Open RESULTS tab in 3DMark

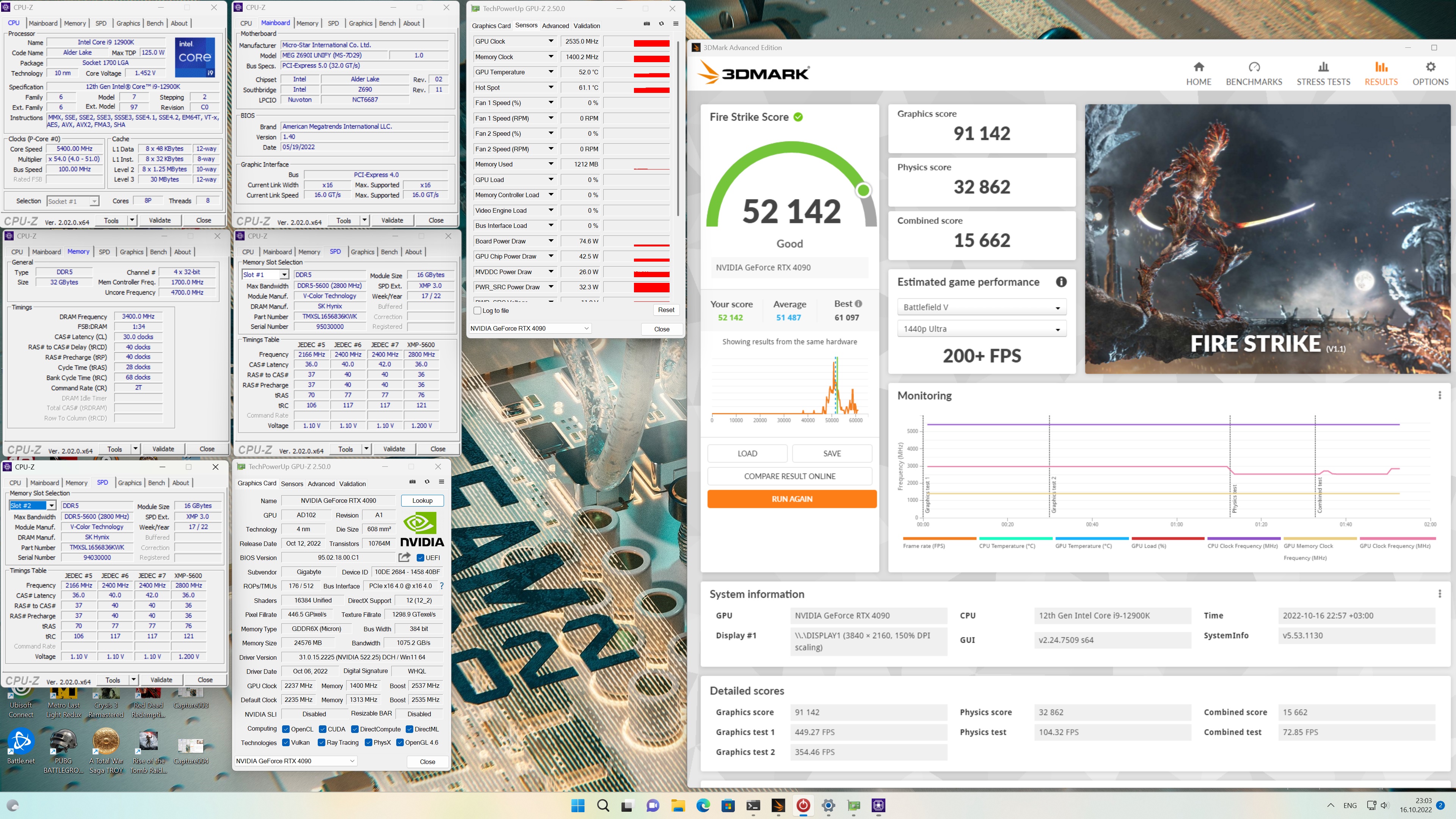click(x=1381, y=74)
